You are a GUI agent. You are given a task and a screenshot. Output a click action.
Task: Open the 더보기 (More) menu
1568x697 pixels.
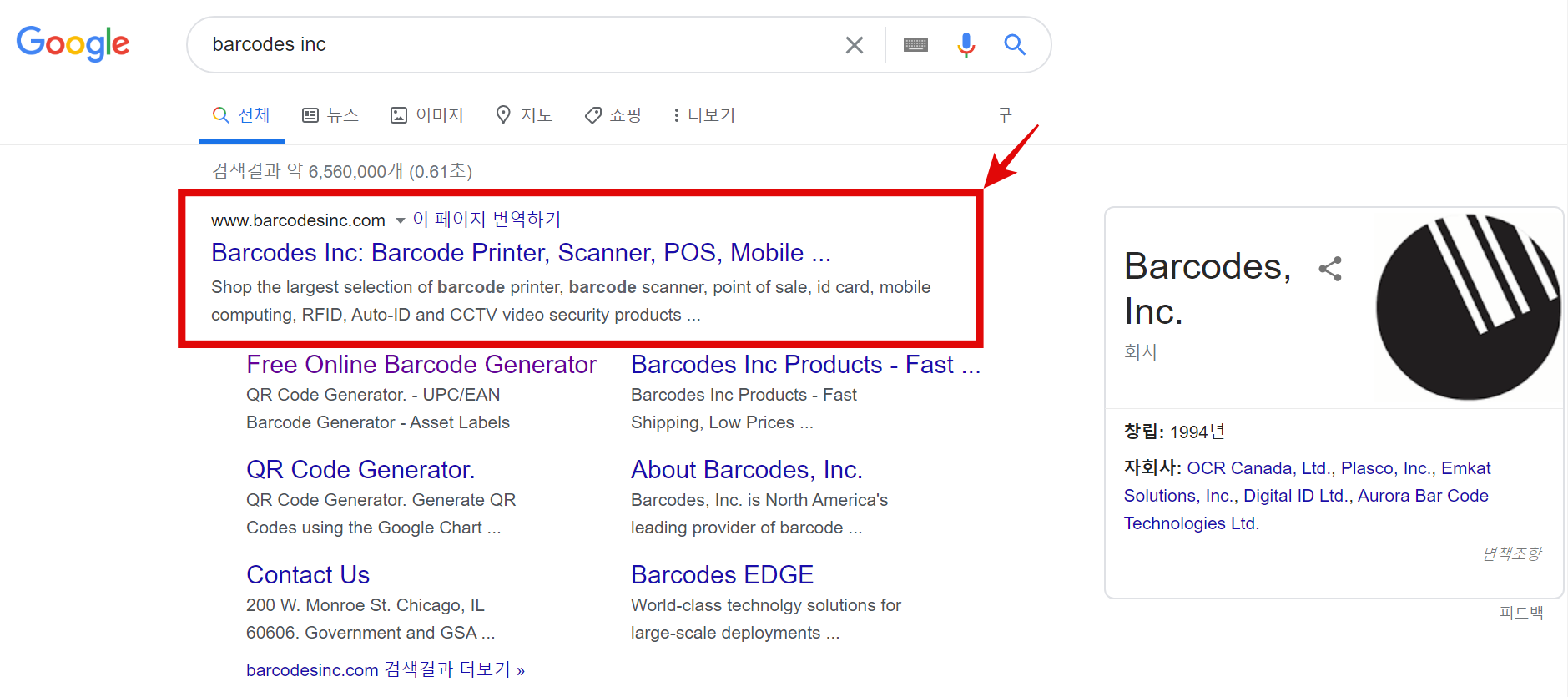pos(704,115)
